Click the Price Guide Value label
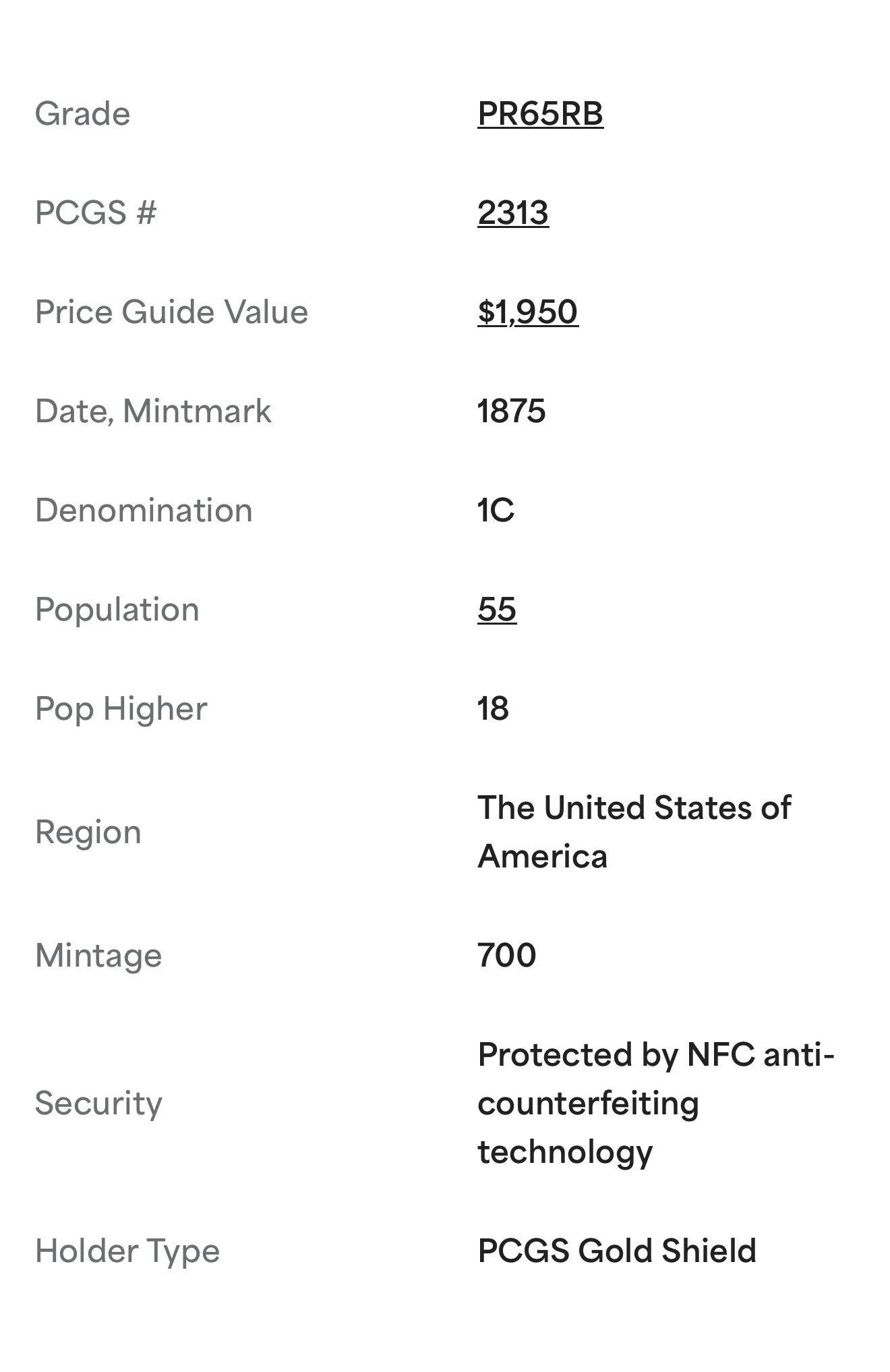Screen dimensions: 890x1372 click(x=171, y=312)
